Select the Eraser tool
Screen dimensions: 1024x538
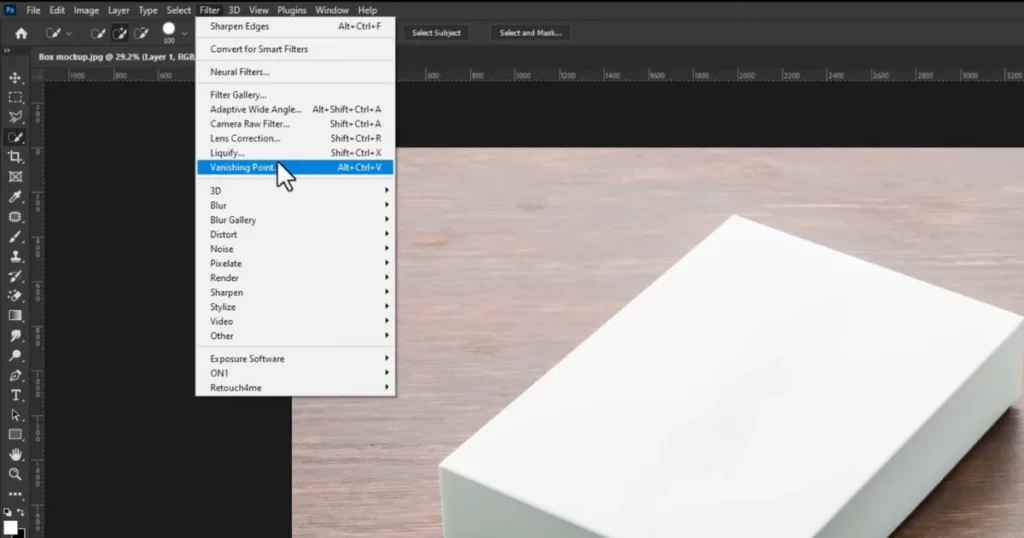click(15, 296)
